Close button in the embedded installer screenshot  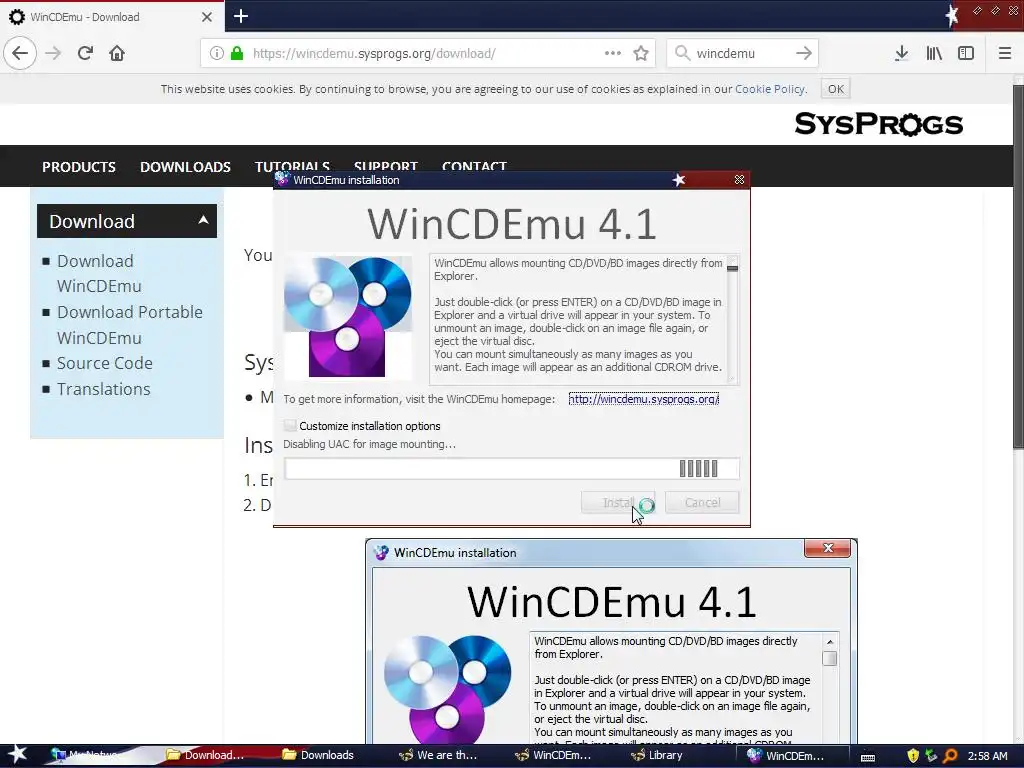827,549
